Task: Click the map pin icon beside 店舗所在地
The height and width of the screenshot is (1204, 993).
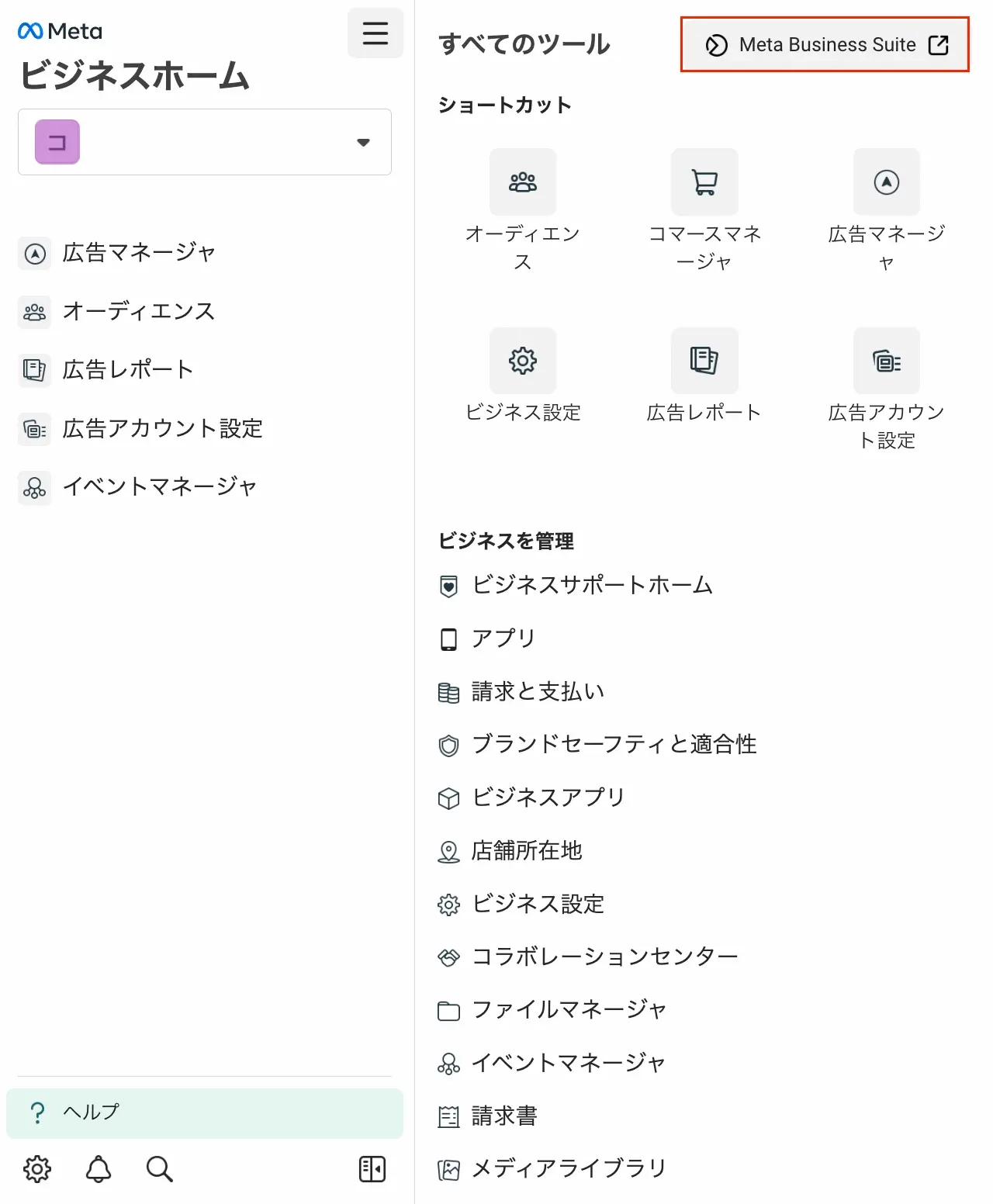Action: coord(448,852)
